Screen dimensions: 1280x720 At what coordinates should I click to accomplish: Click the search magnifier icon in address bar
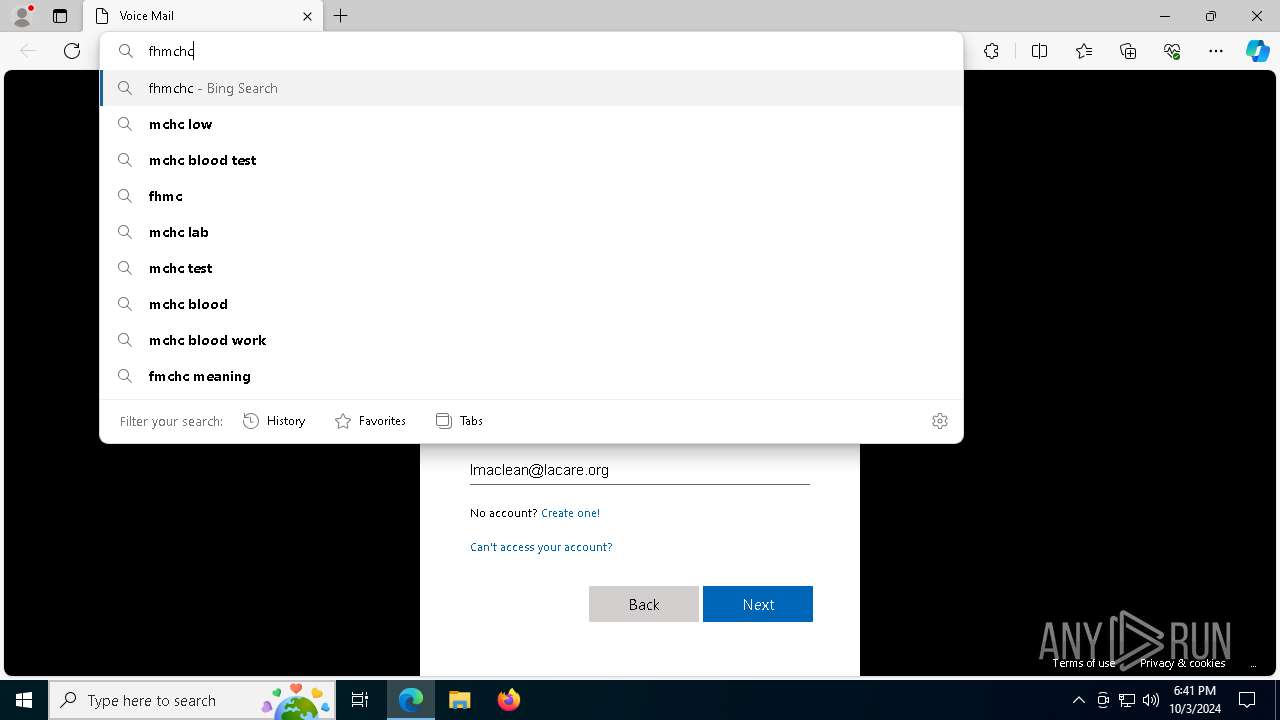126,51
